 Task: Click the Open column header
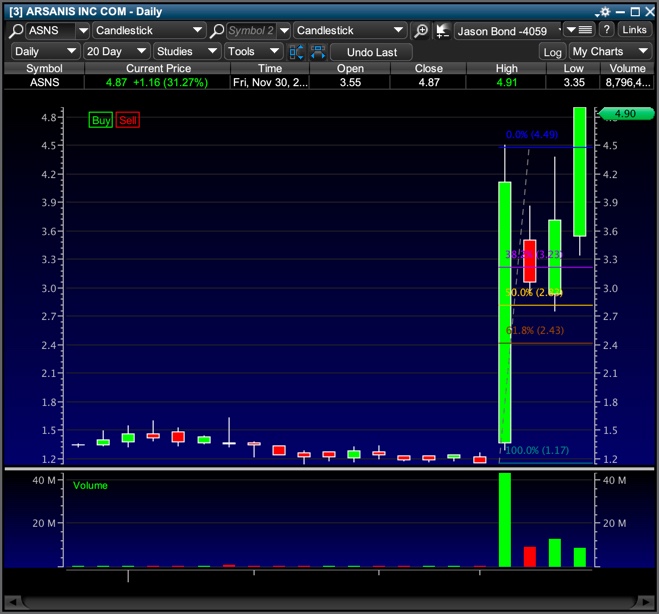pos(350,69)
